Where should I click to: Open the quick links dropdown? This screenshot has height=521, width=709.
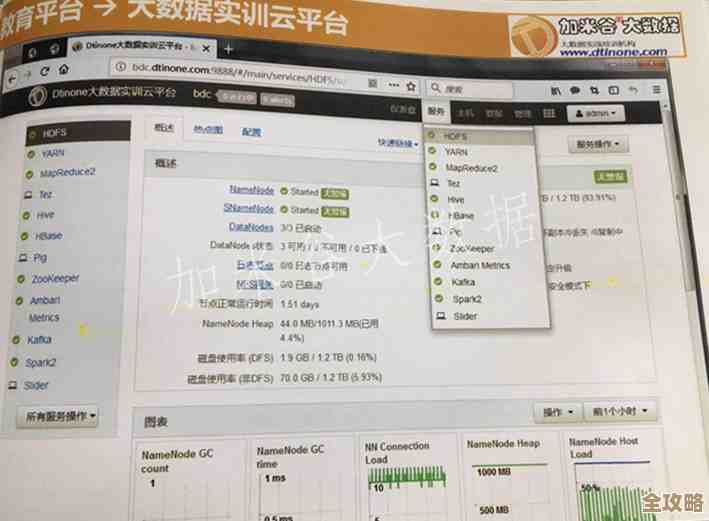(398, 143)
